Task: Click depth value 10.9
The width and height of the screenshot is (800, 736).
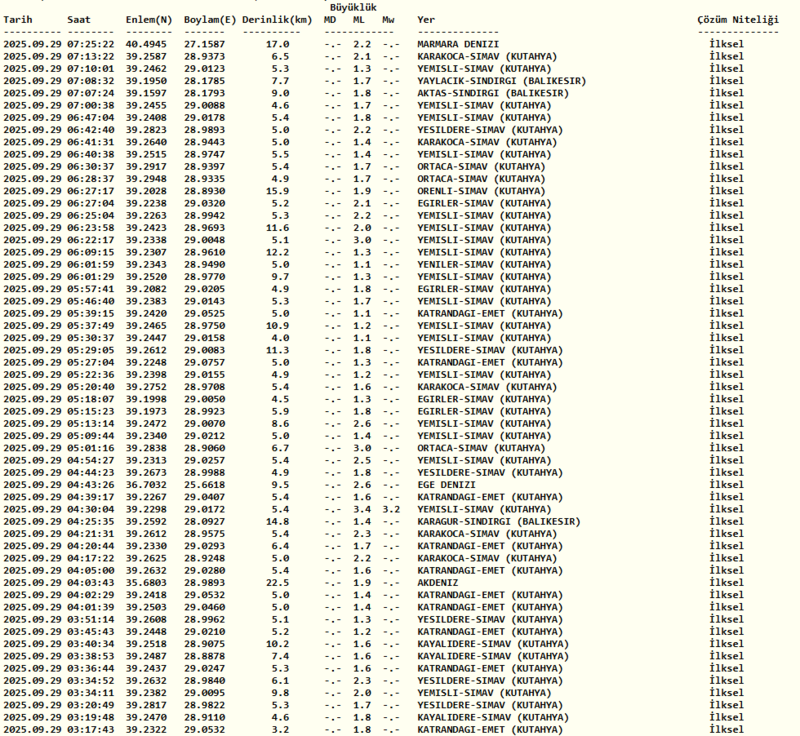Action: (x=277, y=326)
